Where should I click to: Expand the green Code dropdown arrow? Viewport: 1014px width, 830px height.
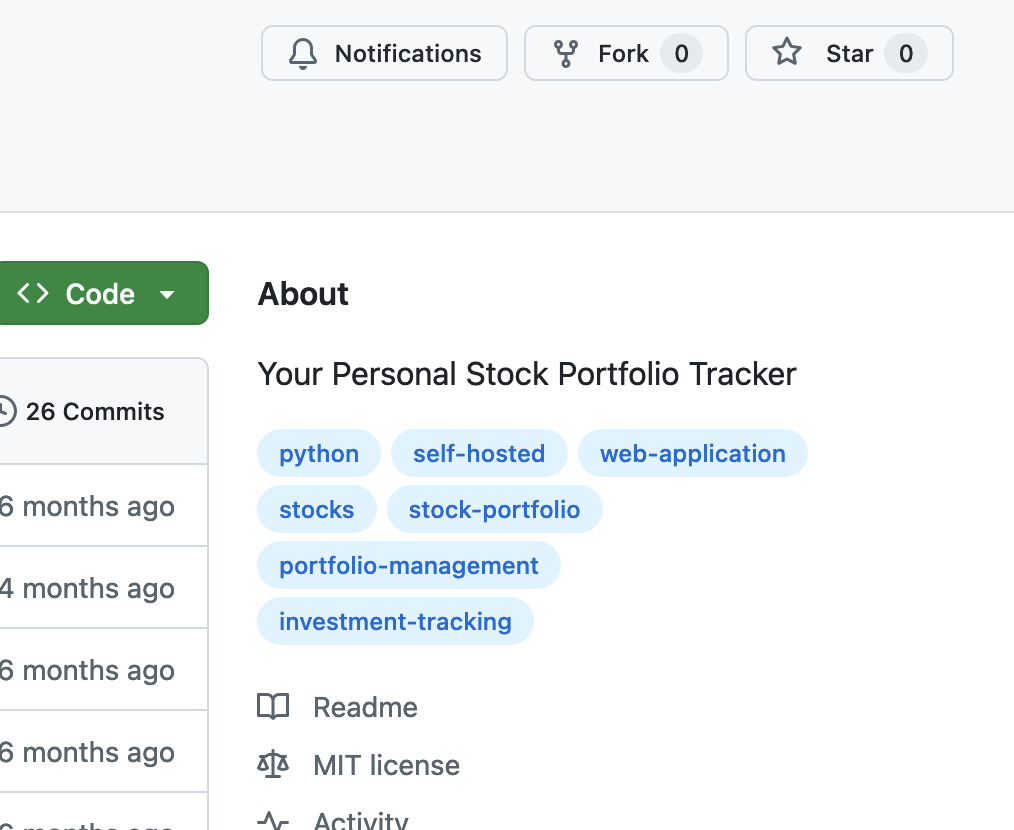[167, 294]
